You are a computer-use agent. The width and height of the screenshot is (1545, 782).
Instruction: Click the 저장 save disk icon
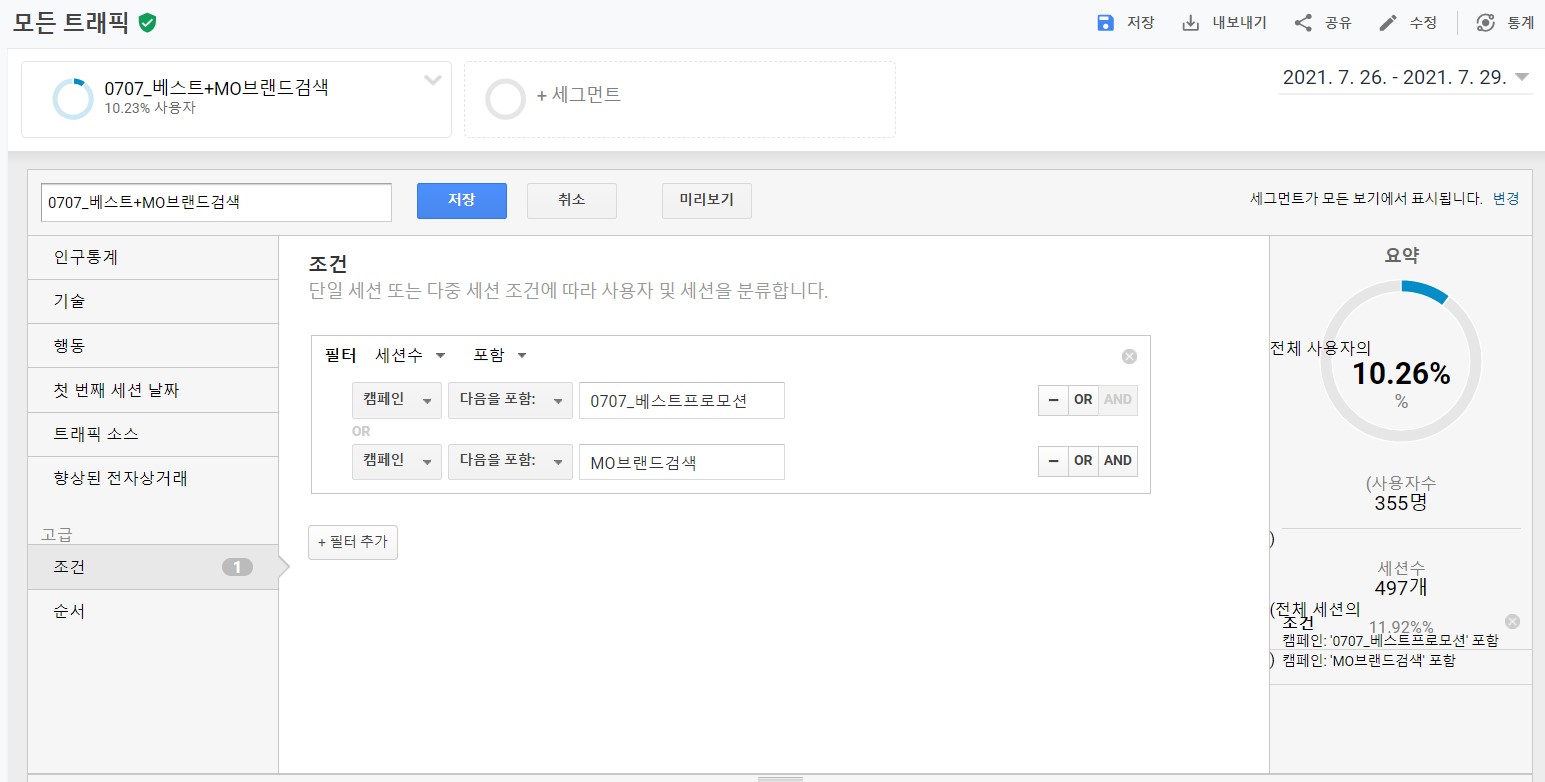[x=1105, y=23]
